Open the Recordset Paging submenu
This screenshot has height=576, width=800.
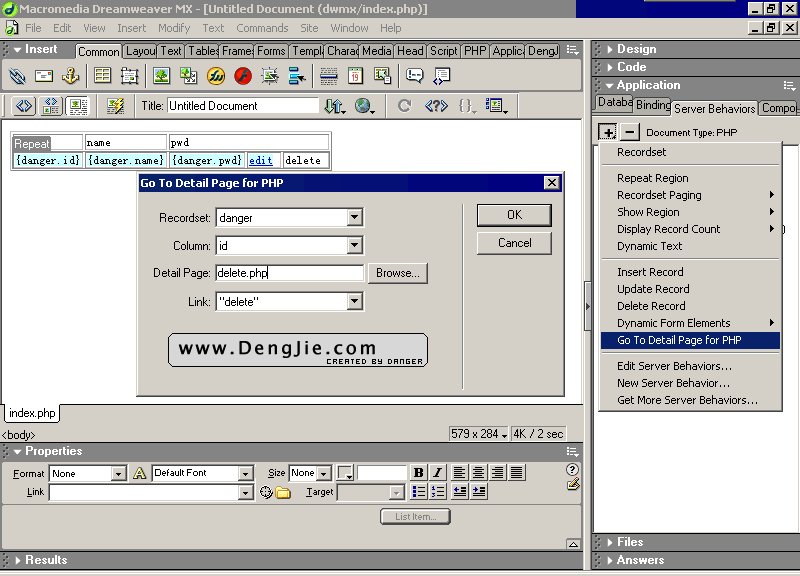coord(690,195)
